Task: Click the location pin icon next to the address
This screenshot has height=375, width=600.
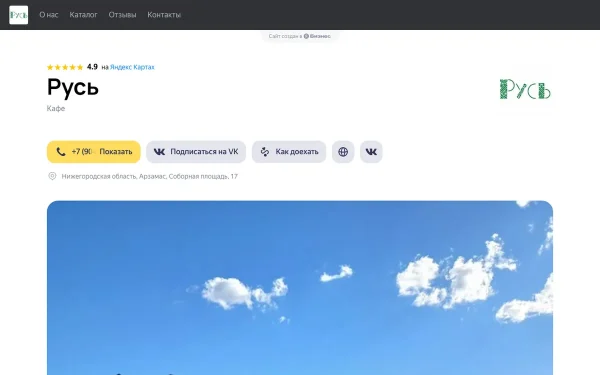Action: 52,176
